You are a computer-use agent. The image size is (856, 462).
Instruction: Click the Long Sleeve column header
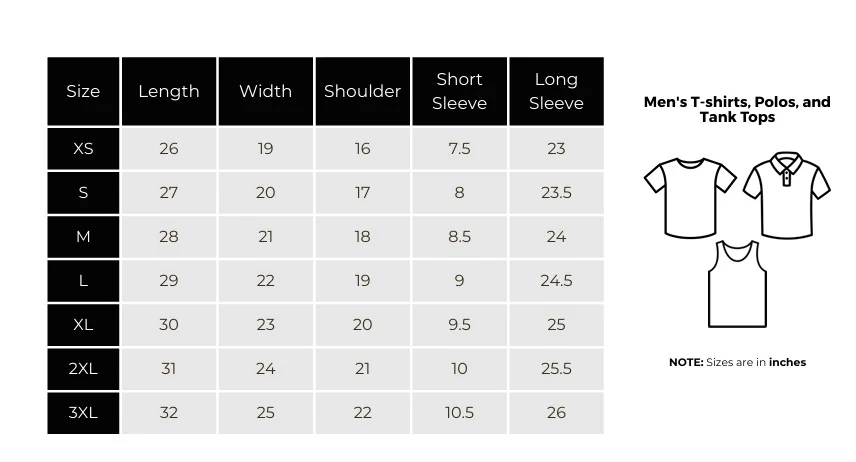(556, 91)
